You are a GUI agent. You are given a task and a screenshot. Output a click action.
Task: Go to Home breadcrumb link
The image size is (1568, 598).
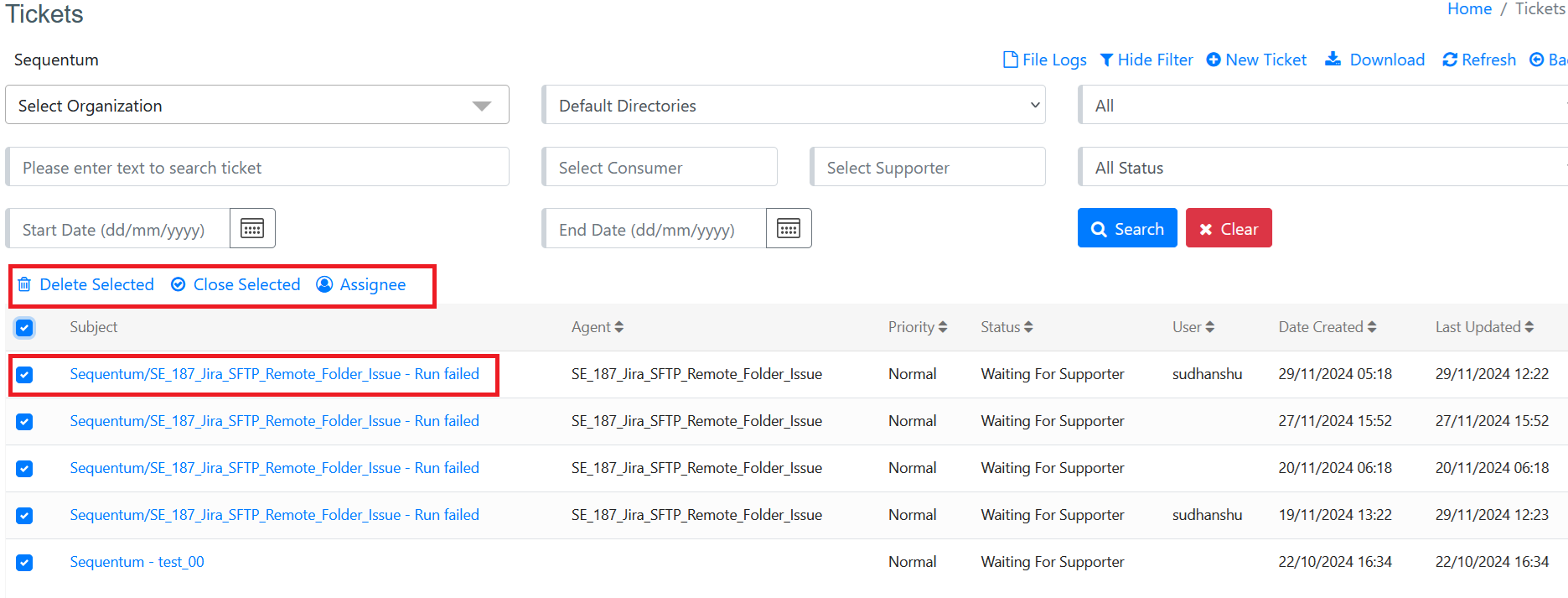(x=1469, y=9)
